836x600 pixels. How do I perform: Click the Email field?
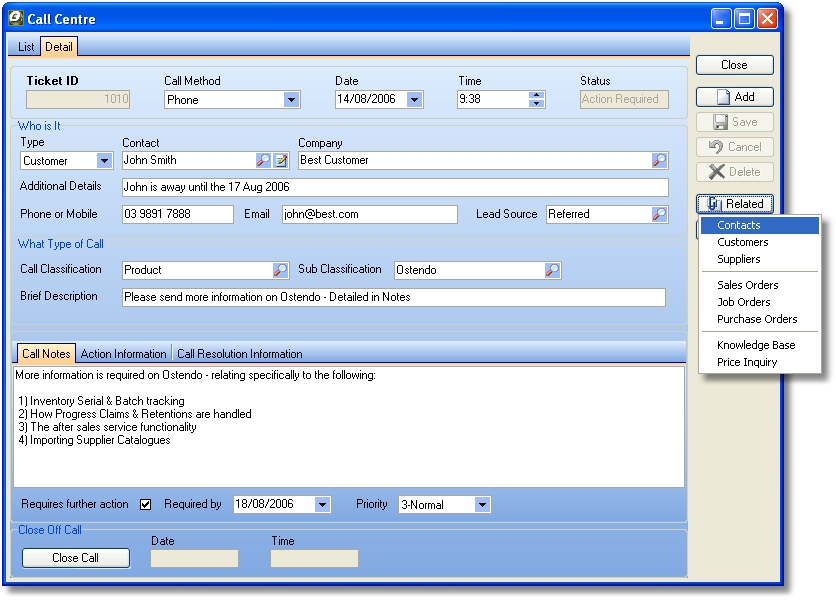coord(369,214)
